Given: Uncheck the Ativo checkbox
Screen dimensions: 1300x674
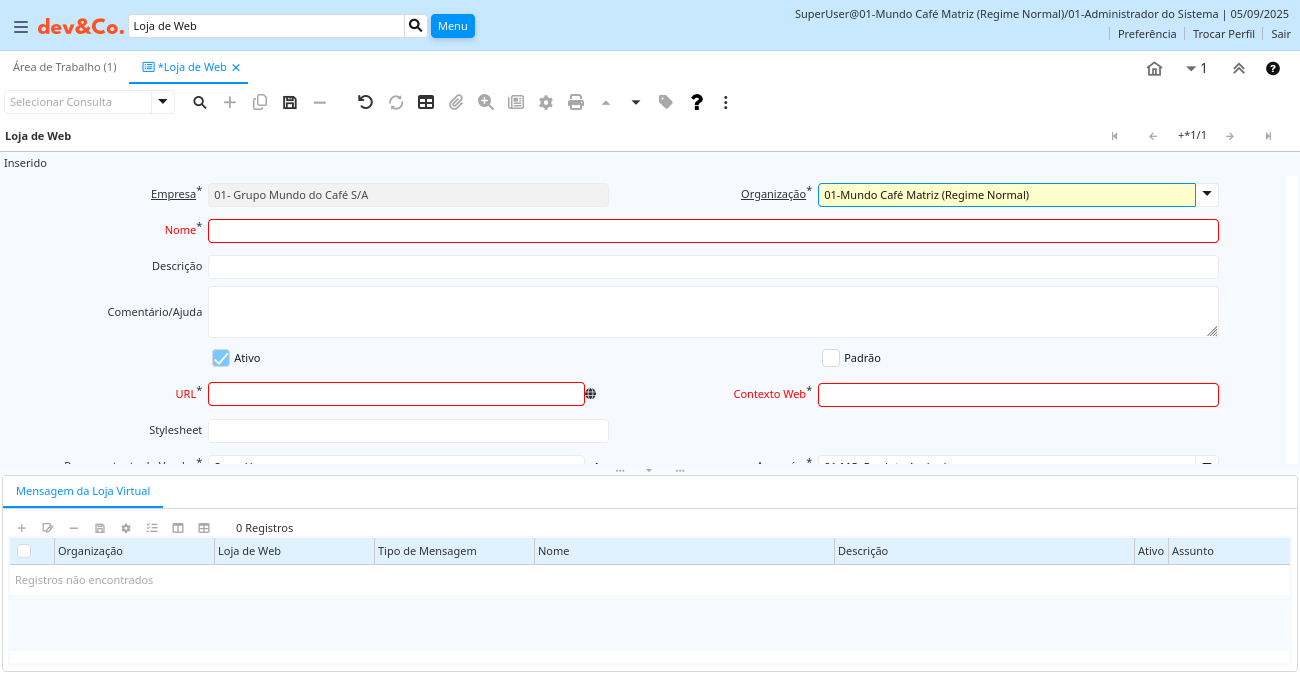Looking at the screenshot, I should click(221, 358).
